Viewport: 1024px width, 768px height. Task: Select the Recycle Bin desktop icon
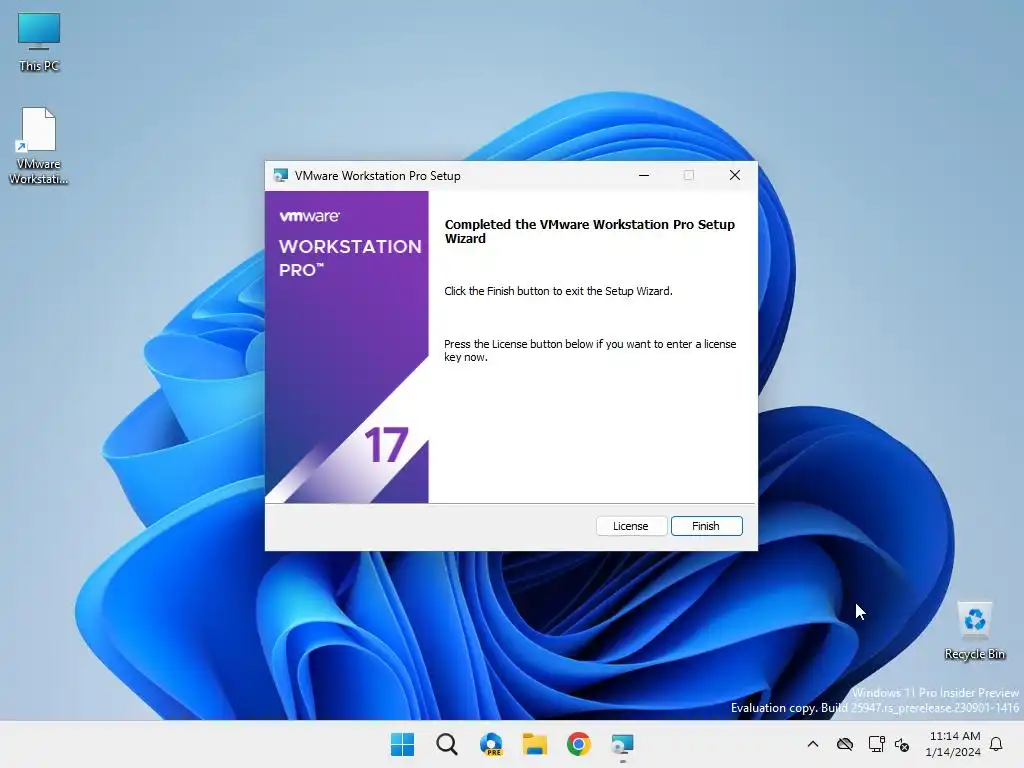pyautogui.click(x=974, y=631)
